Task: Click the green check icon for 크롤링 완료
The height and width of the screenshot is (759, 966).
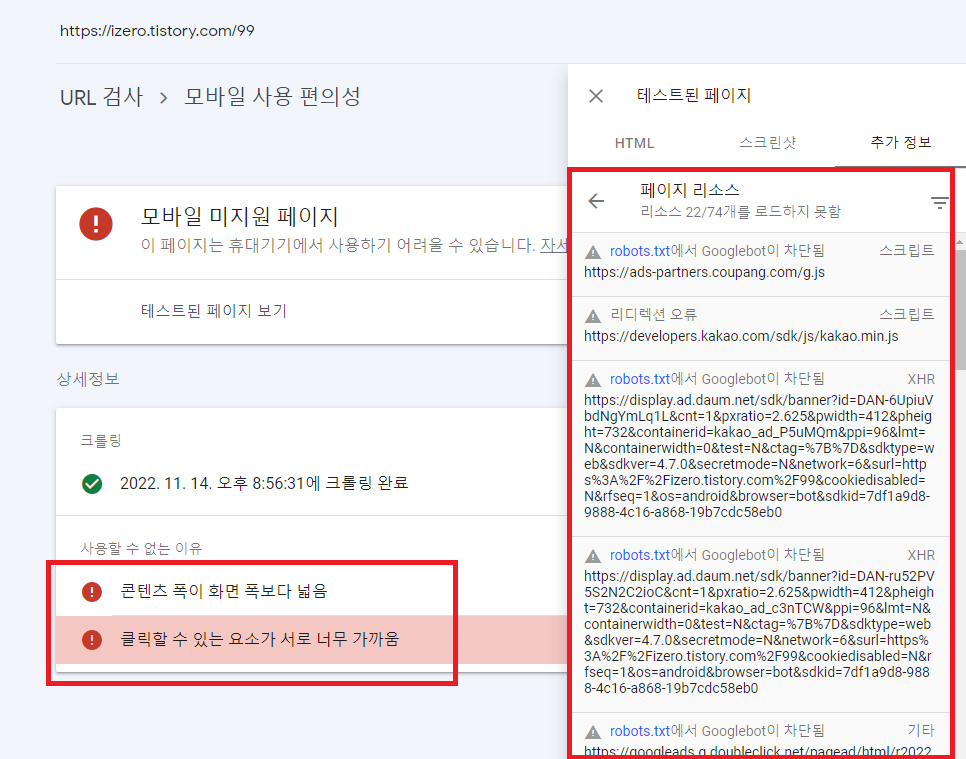Action: (92, 484)
